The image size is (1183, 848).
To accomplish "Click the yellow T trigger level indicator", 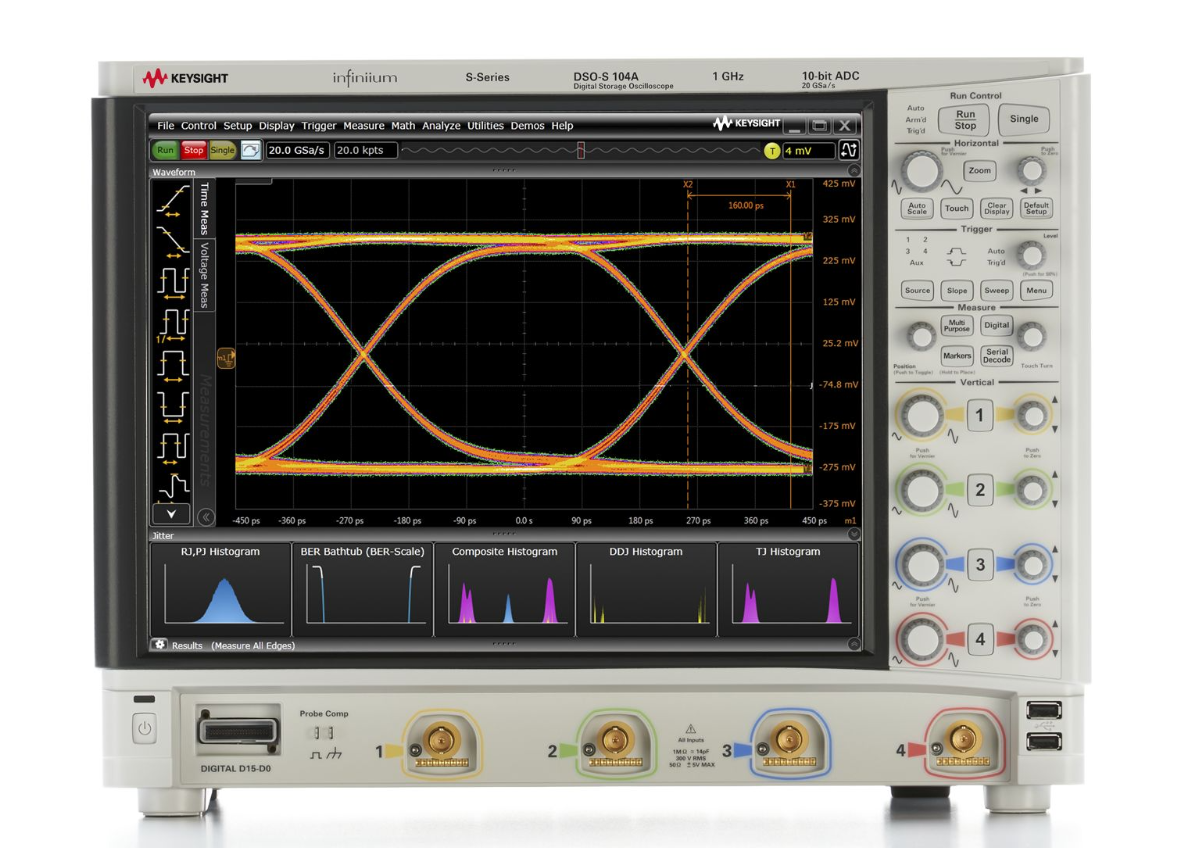I will (771, 149).
